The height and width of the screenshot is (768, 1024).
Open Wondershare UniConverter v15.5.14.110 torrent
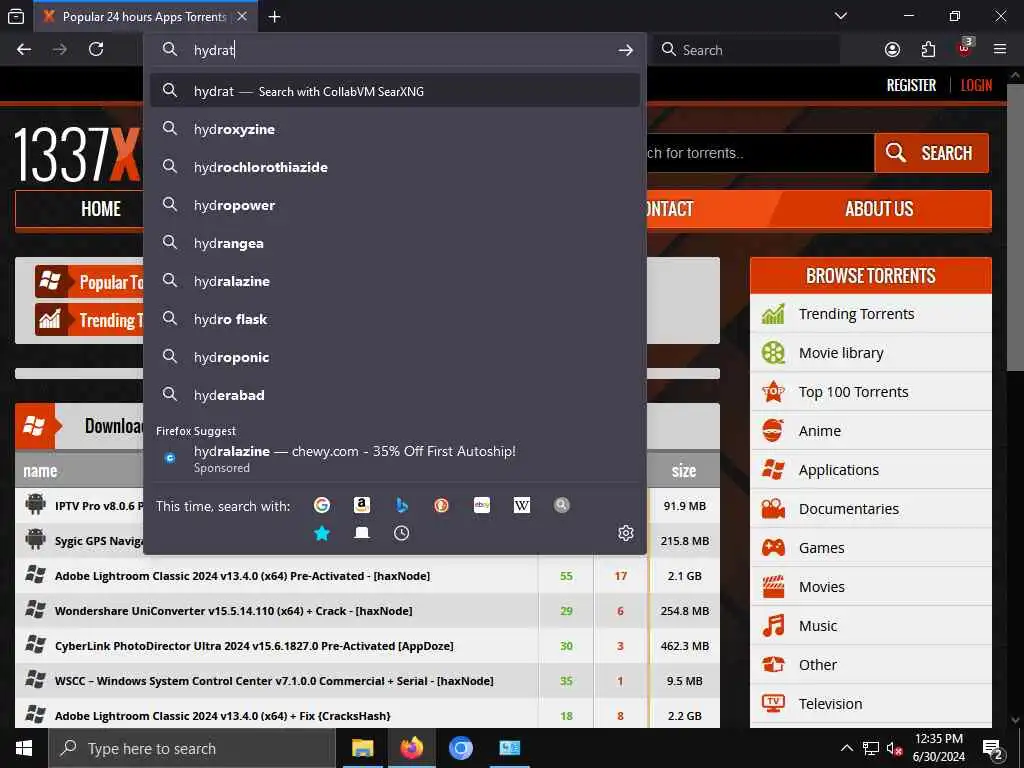click(x=234, y=611)
